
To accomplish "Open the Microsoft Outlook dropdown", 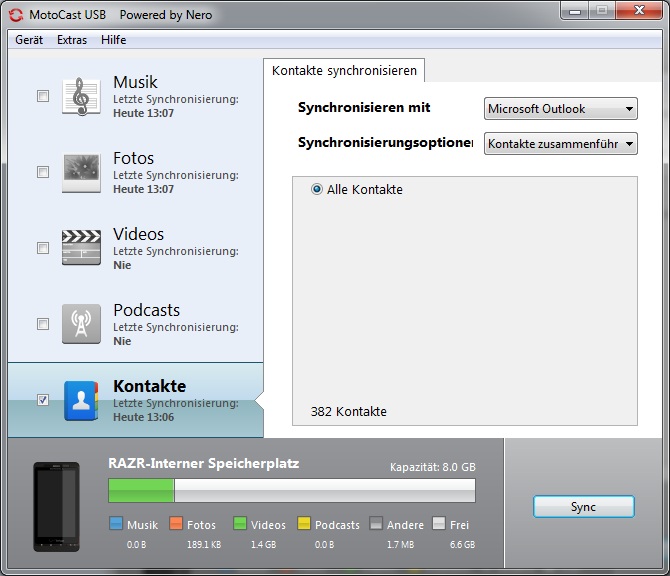I will point(560,109).
